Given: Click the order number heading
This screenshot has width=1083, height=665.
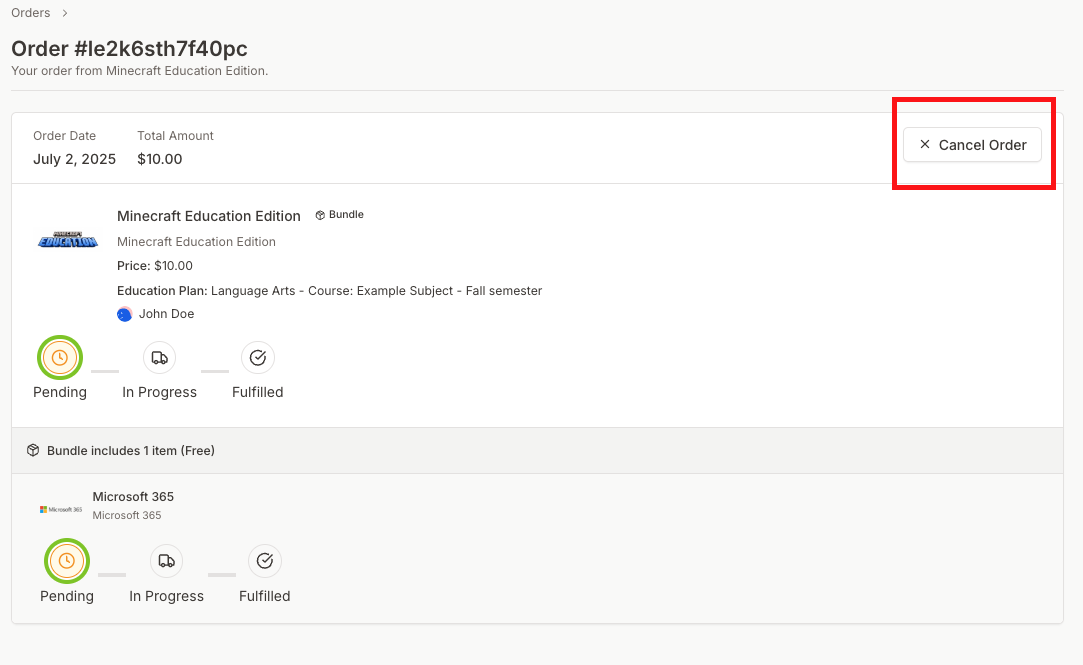Looking at the screenshot, I should click(129, 48).
